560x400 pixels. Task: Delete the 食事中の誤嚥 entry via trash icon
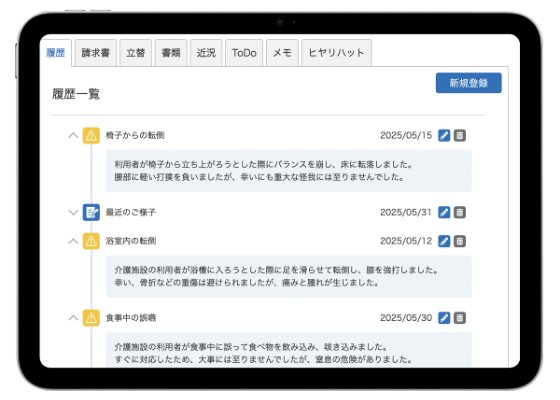pyautogui.click(x=460, y=318)
